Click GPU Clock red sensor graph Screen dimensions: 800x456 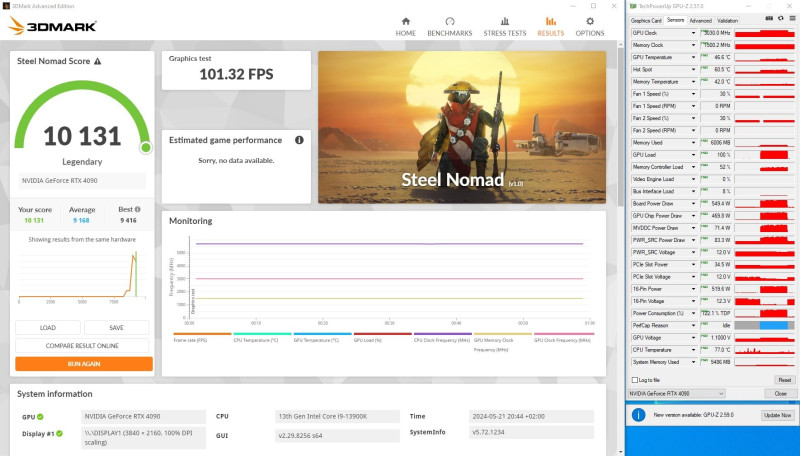764,33
